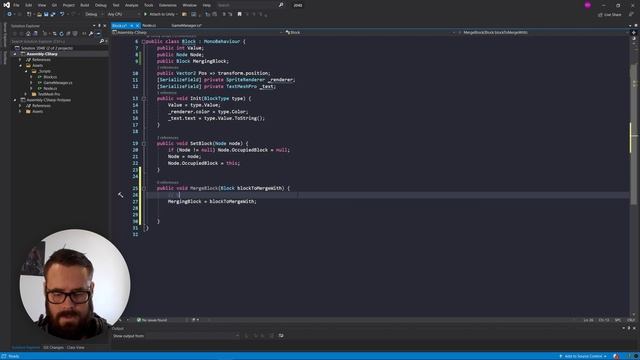
Task: Collapse the Scripts folder node
Action: click(26, 71)
